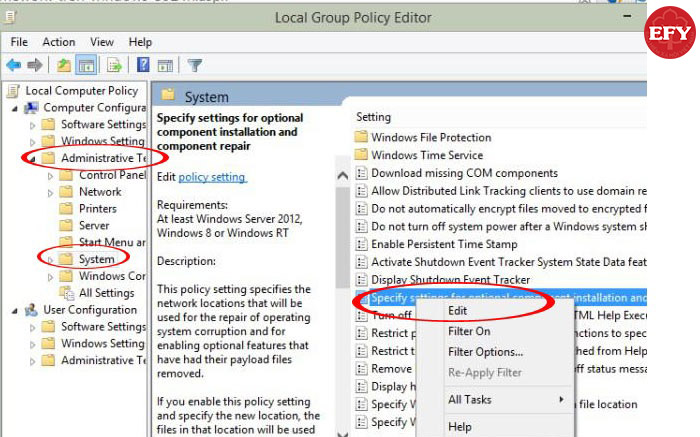Expand Windows Settings under Computer Configuration
Viewport: 700px width, 437px height.
[32, 142]
